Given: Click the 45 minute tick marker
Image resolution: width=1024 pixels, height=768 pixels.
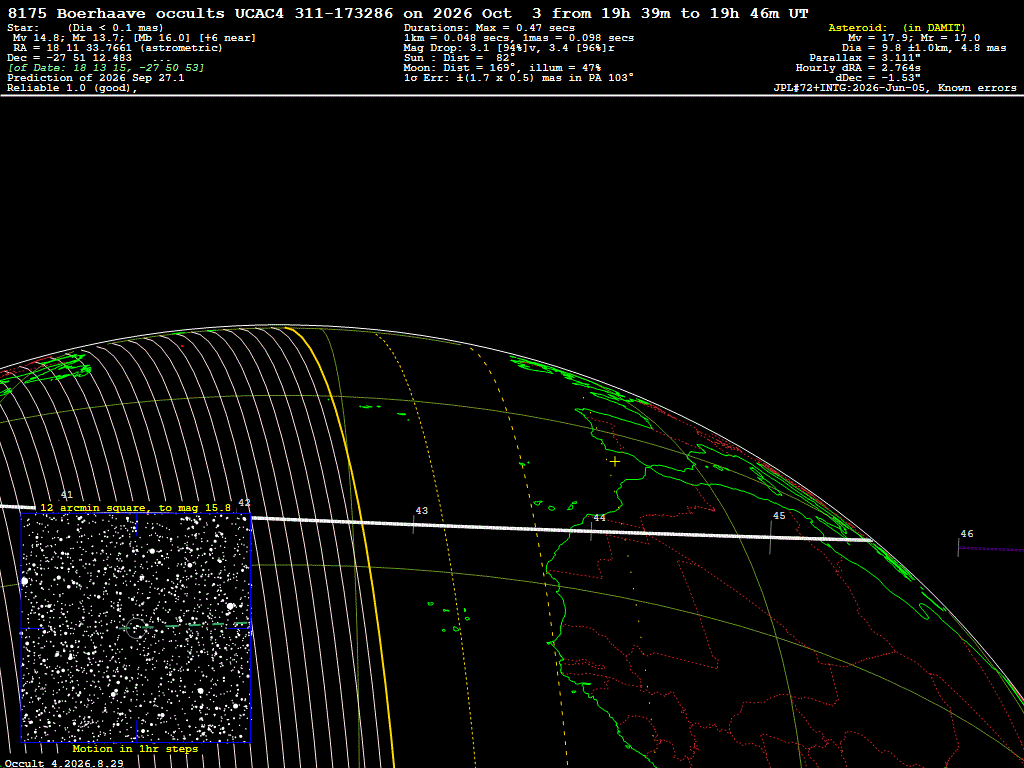Looking at the screenshot, I should point(771,539).
